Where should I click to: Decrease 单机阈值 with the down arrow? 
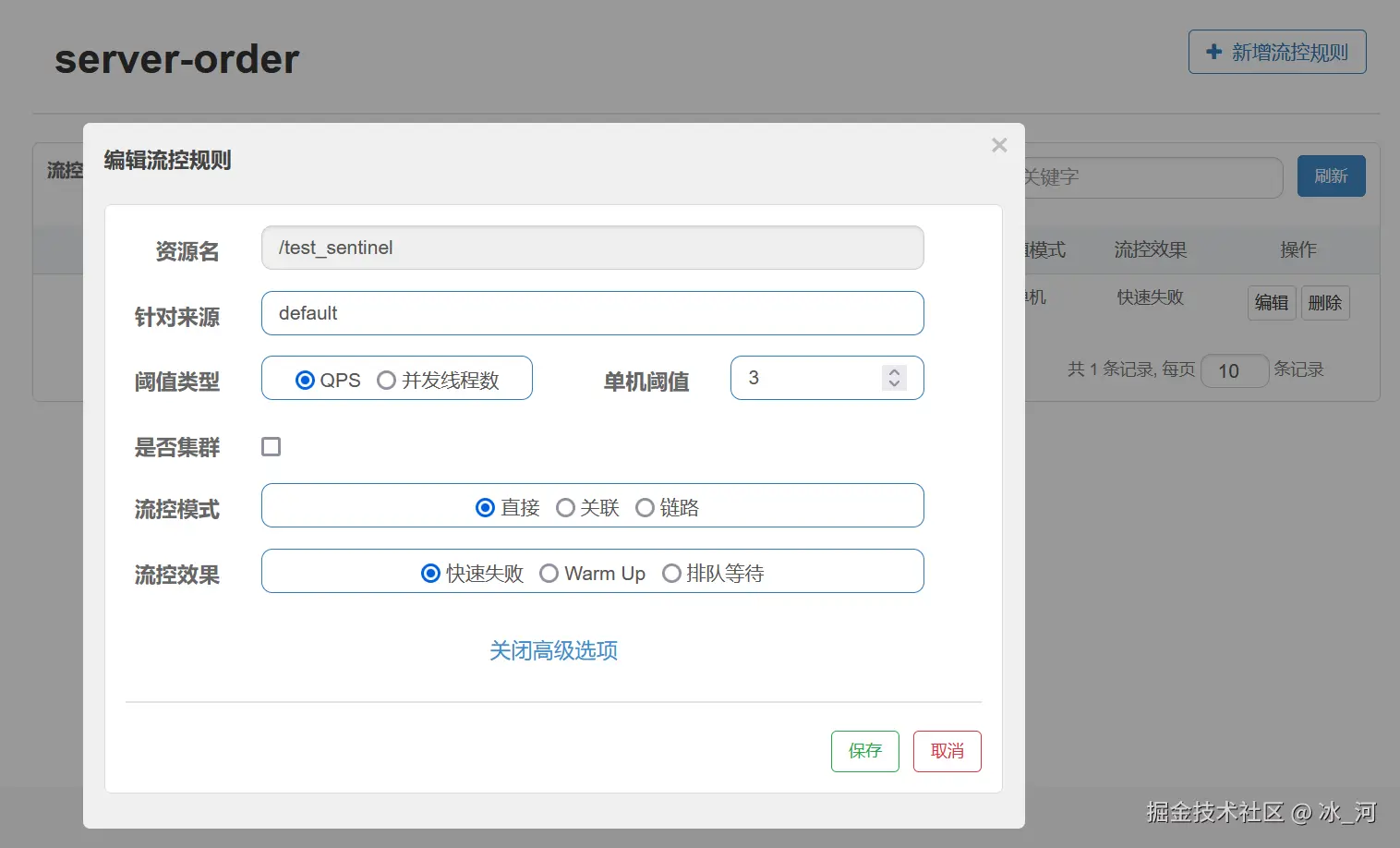[894, 383]
